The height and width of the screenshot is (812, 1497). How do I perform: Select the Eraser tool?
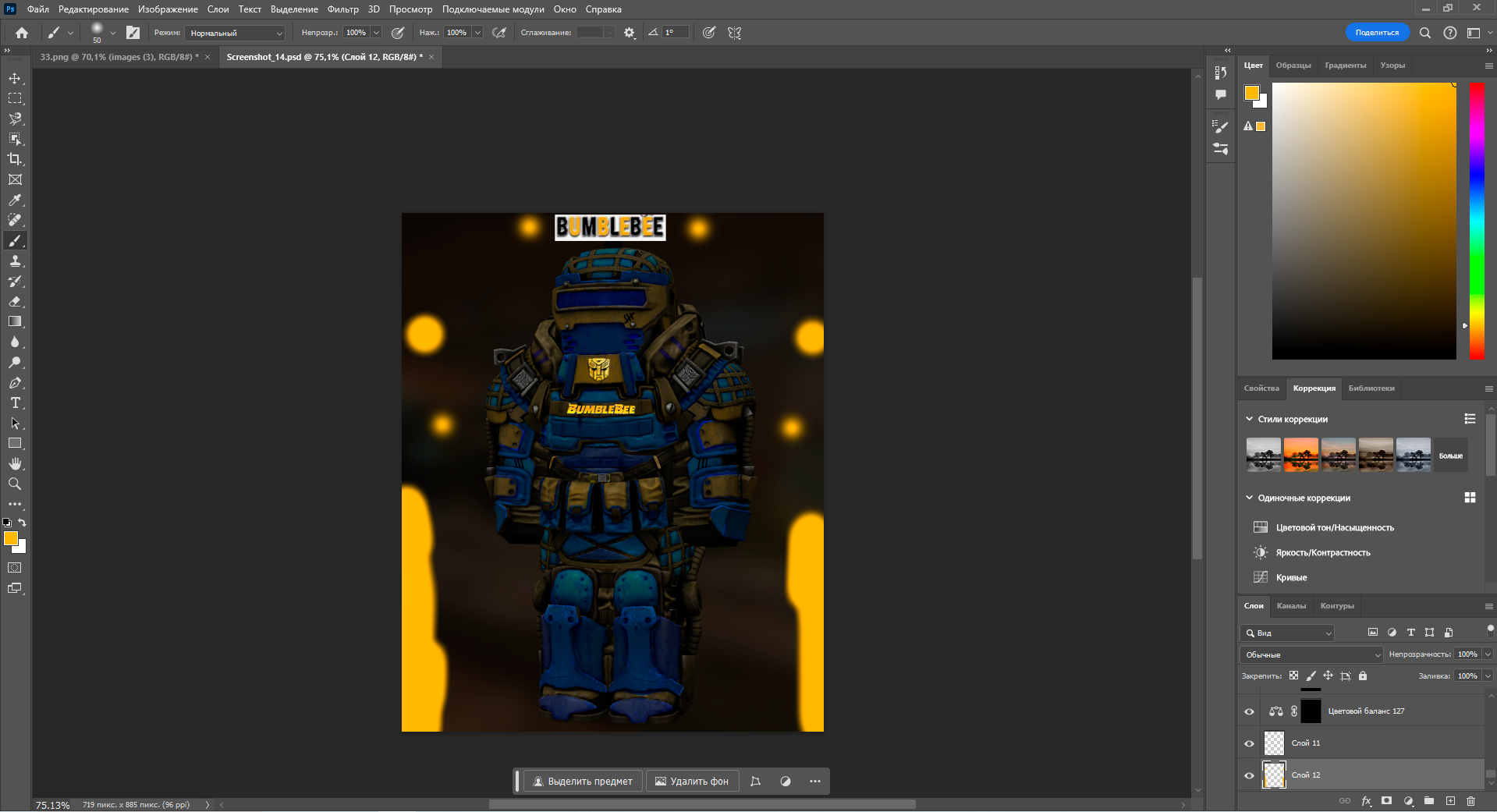point(15,301)
